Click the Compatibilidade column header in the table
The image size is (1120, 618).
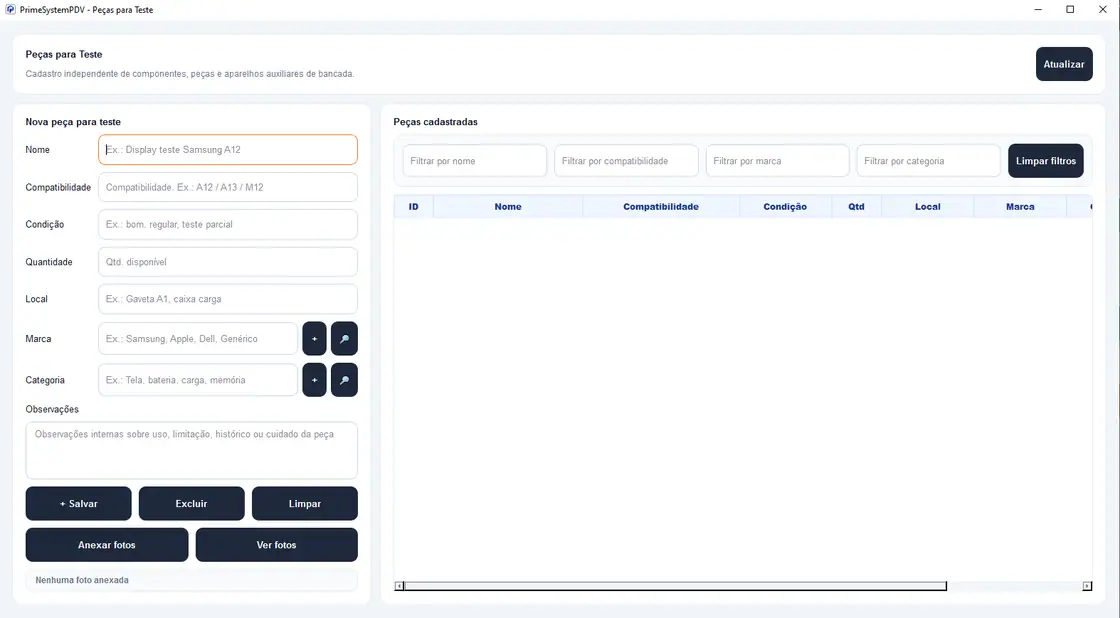coord(661,206)
